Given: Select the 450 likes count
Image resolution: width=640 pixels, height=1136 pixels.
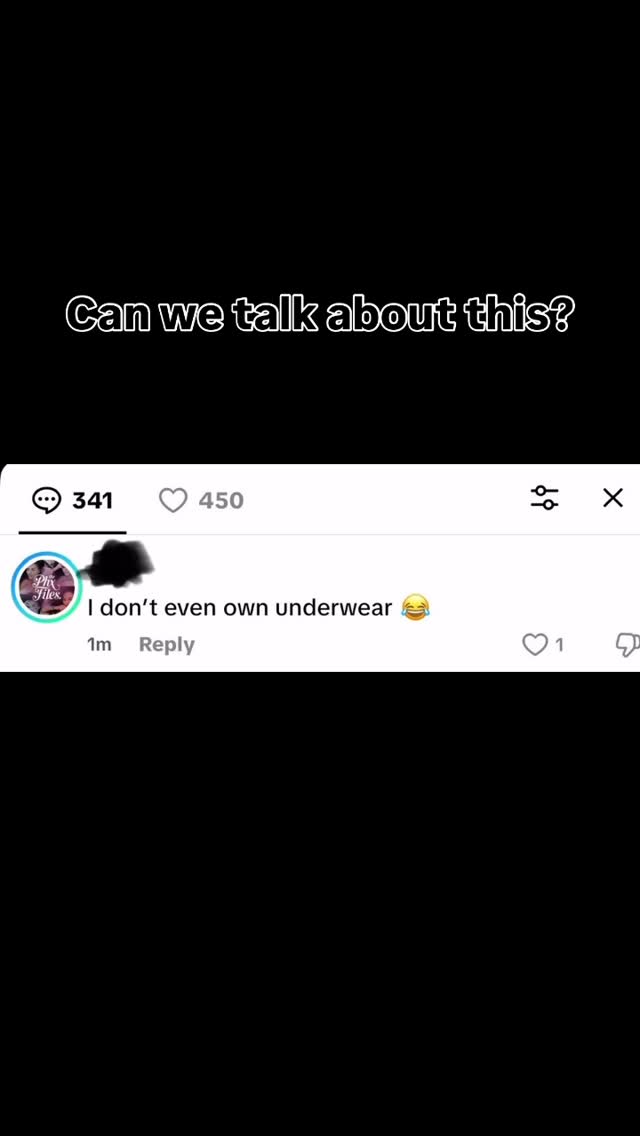Looking at the screenshot, I should pyautogui.click(x=221, y=500).
